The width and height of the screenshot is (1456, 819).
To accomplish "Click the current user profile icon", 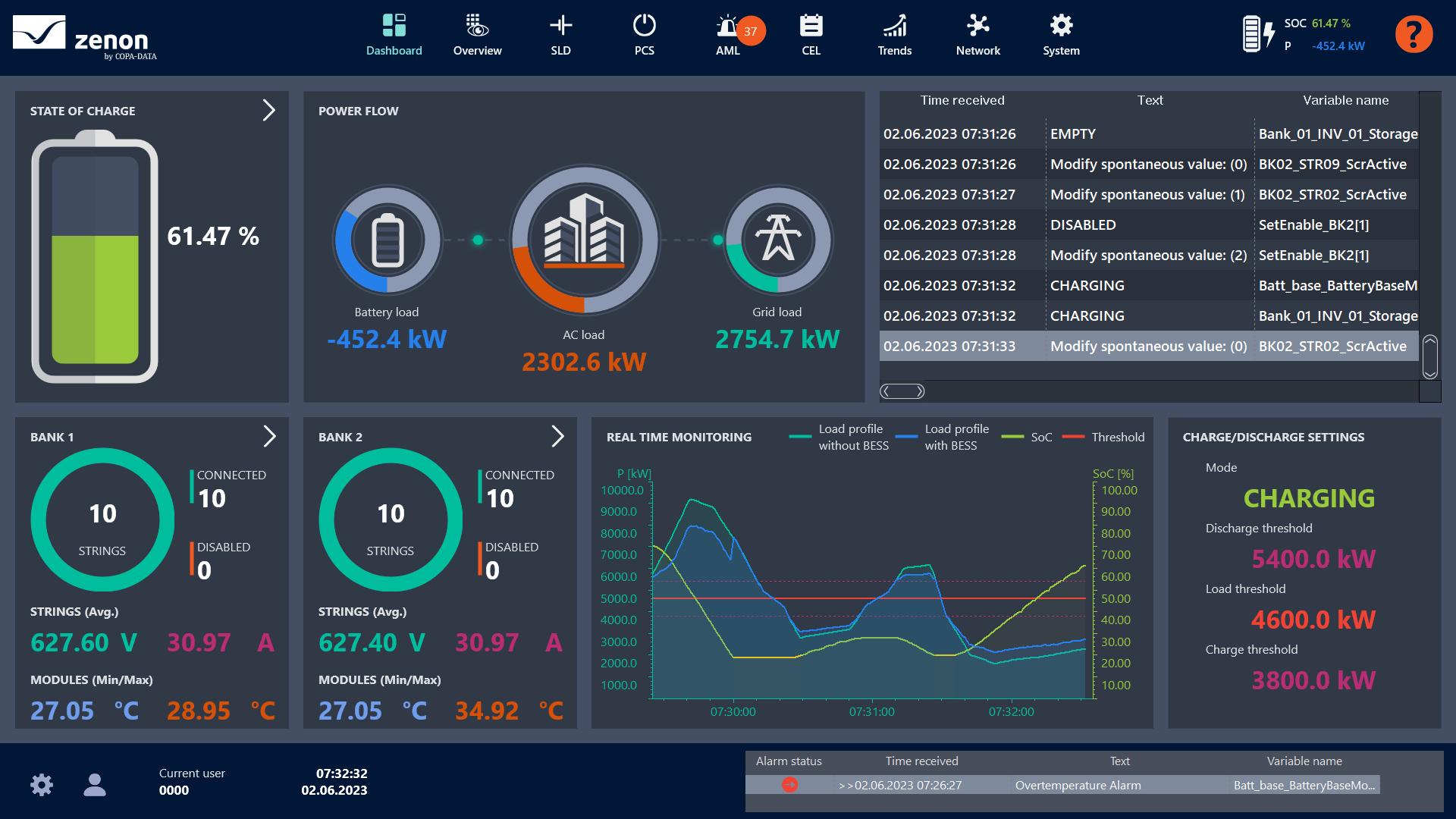I will (95, 784).
